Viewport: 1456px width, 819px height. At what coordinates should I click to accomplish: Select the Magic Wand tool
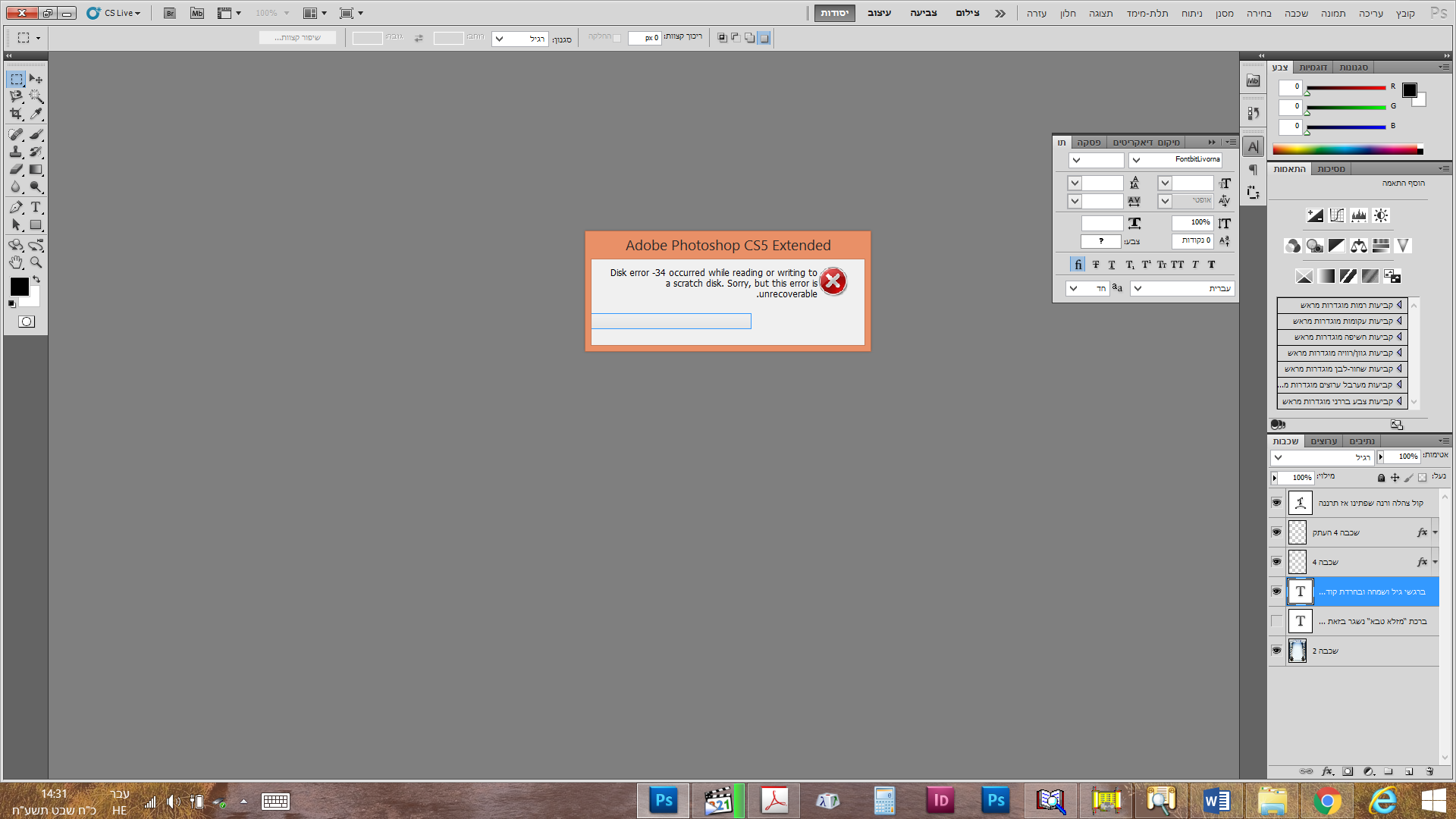click(36, 96)
